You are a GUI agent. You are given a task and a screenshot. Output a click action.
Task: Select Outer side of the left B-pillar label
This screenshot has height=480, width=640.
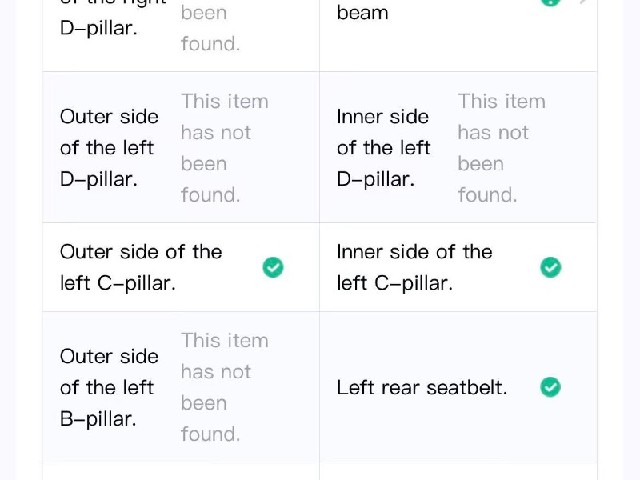(109, 387)
